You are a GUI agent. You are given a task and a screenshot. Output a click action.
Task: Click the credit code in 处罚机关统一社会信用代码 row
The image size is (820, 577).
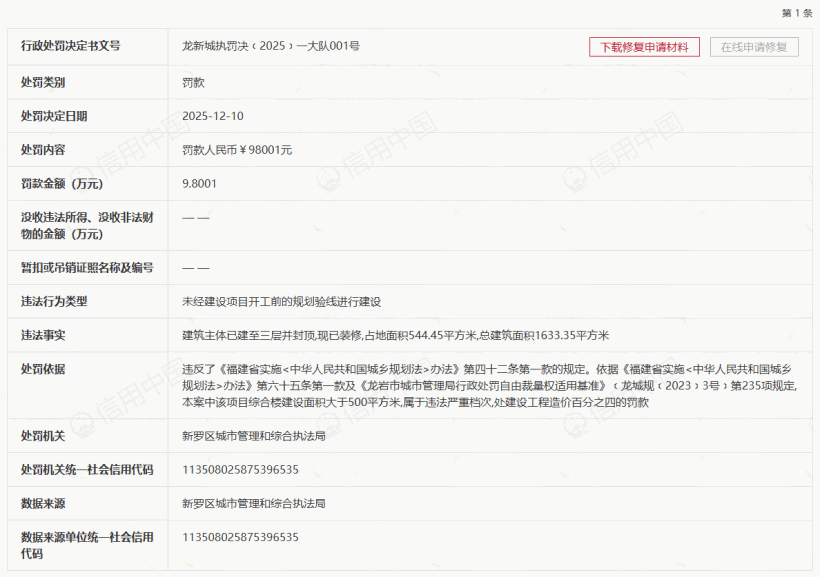click(240, 470)
